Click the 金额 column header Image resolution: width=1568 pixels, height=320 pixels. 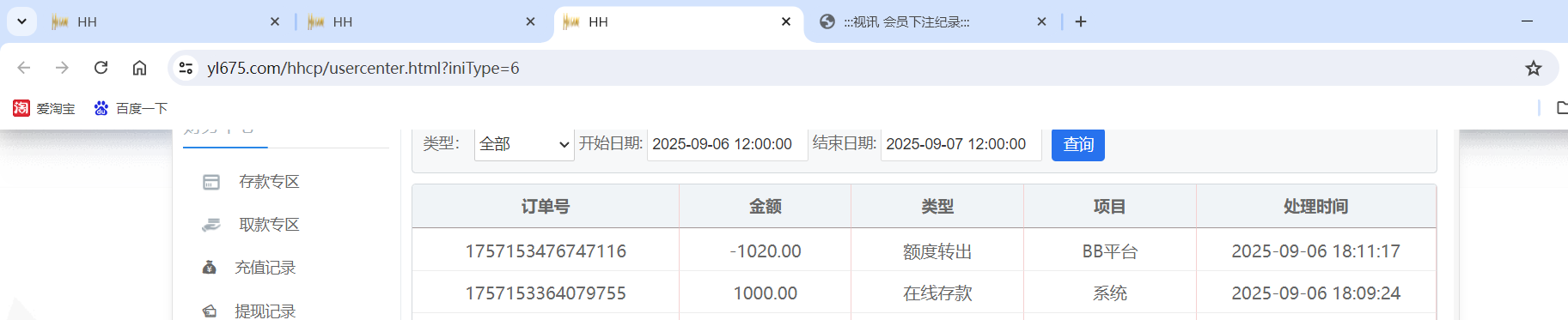[x=766, y=207]
